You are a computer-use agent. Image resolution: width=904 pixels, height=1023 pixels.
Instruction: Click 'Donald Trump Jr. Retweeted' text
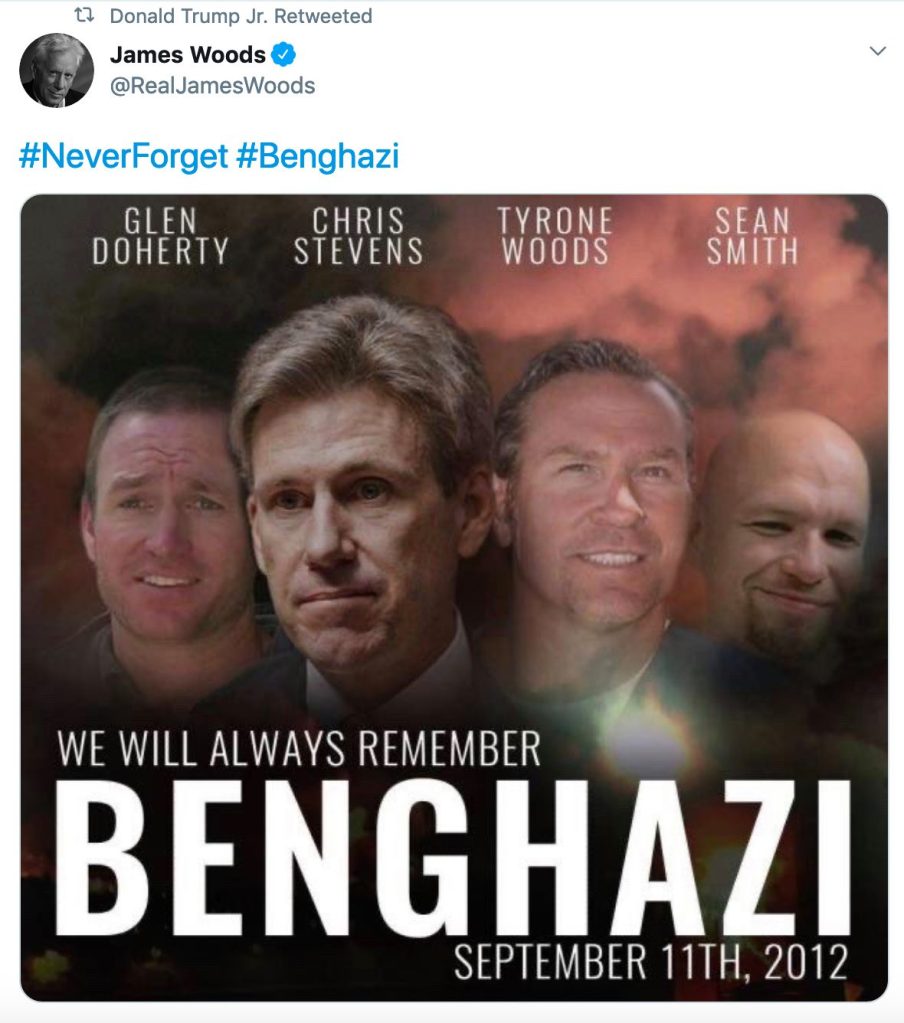241,16
